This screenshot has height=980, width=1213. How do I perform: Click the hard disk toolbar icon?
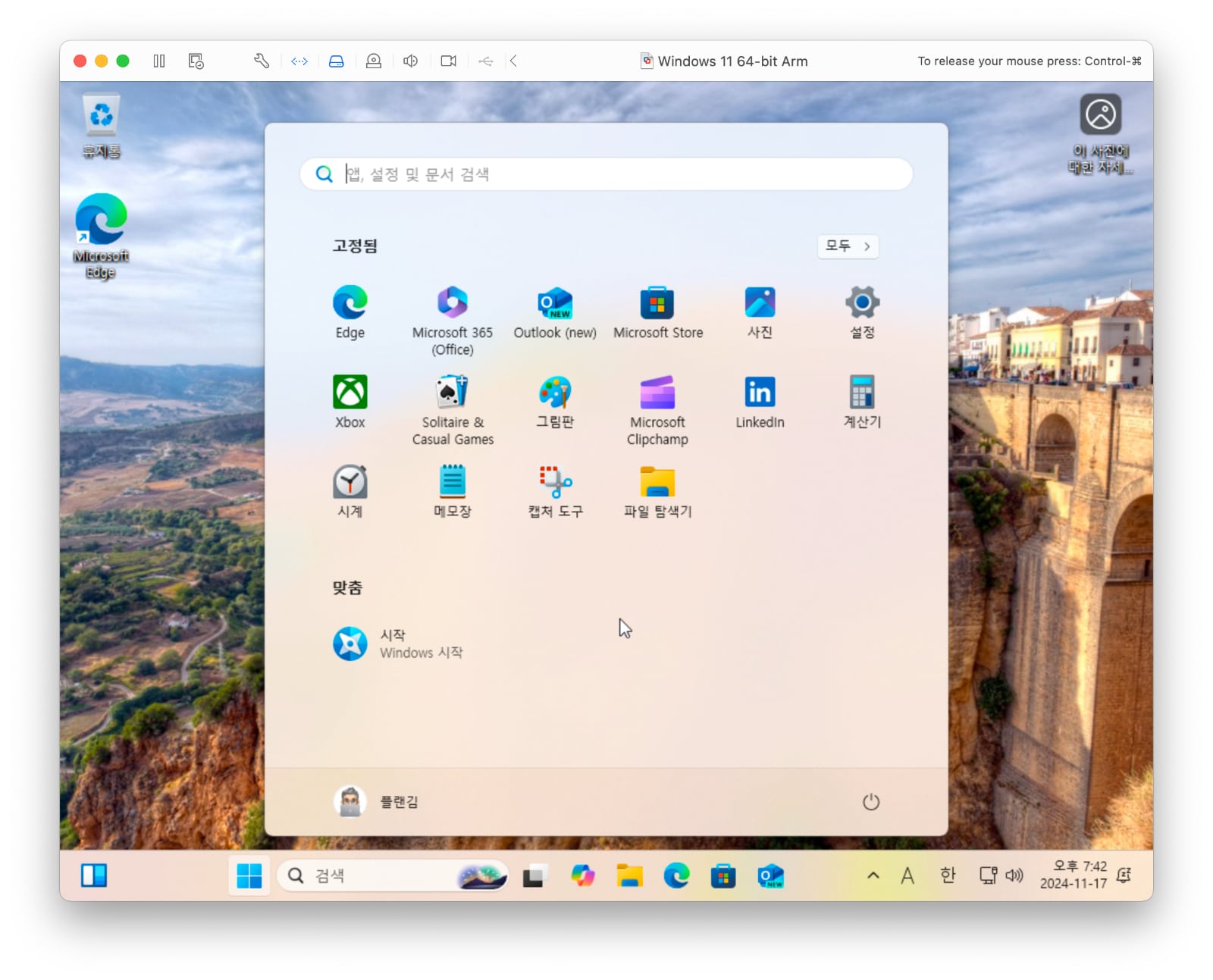coord(337,61)
